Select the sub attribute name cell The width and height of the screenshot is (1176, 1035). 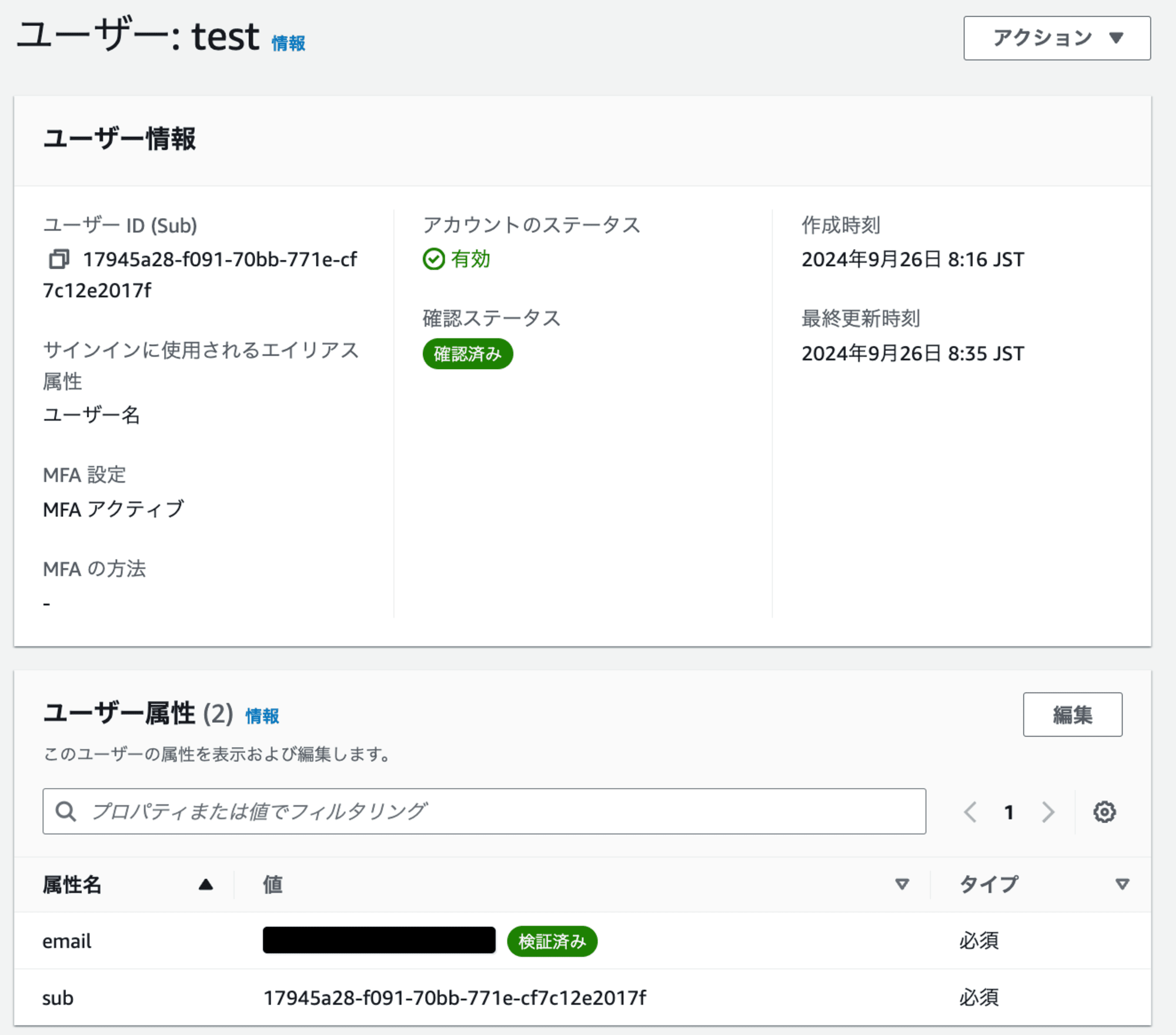(58, 998)
